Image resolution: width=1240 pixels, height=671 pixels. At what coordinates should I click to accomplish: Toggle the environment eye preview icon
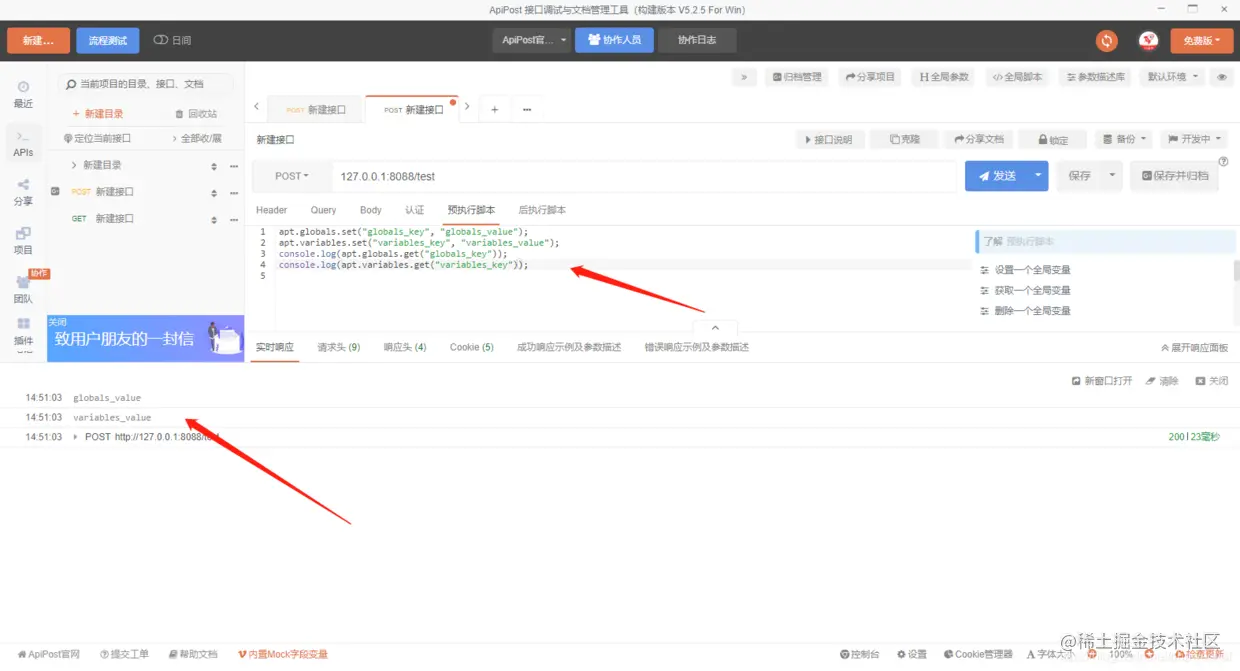pos(1221,77)
